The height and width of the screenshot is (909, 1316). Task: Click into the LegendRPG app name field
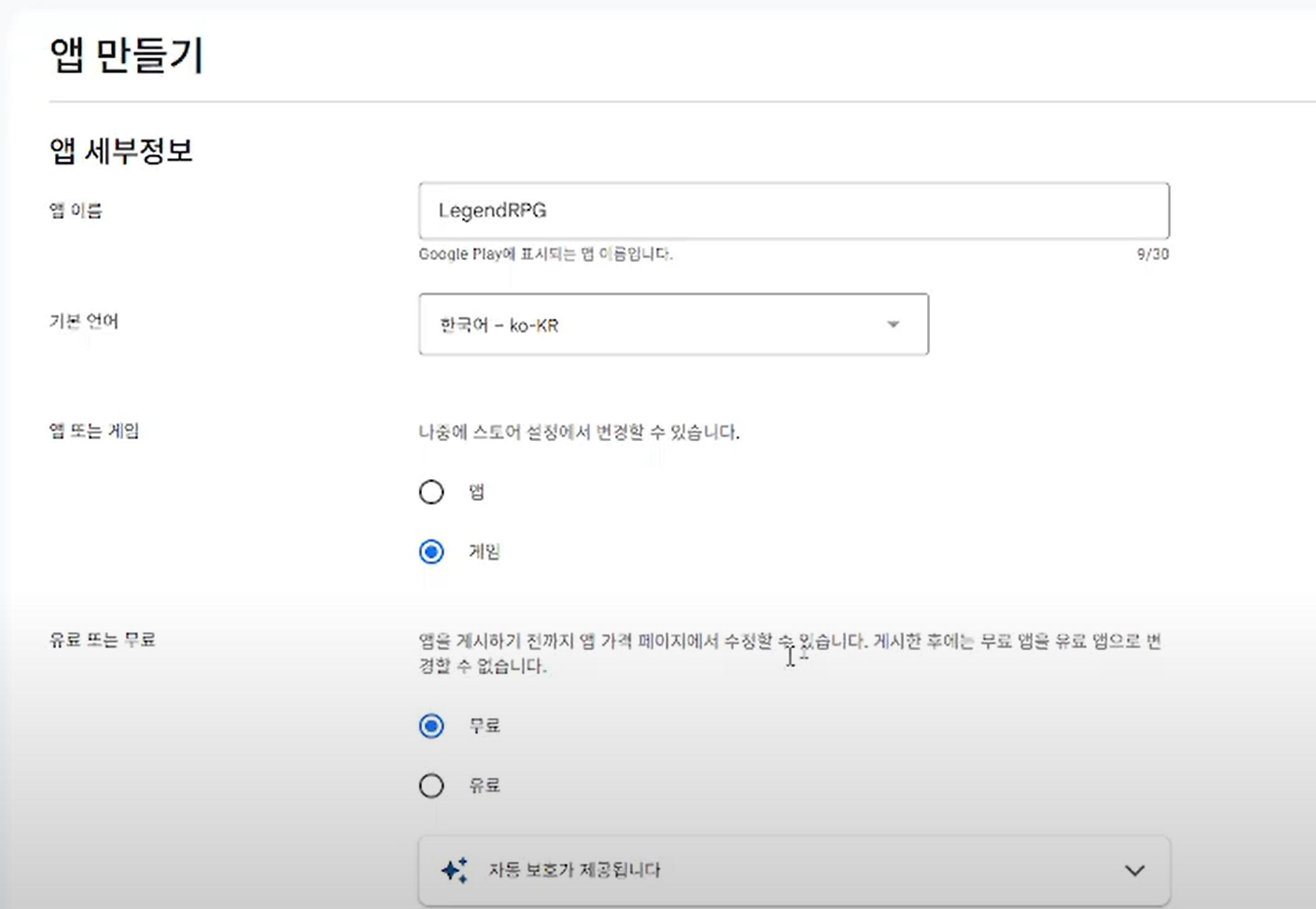pyautogui.click(x=794, y=211)
